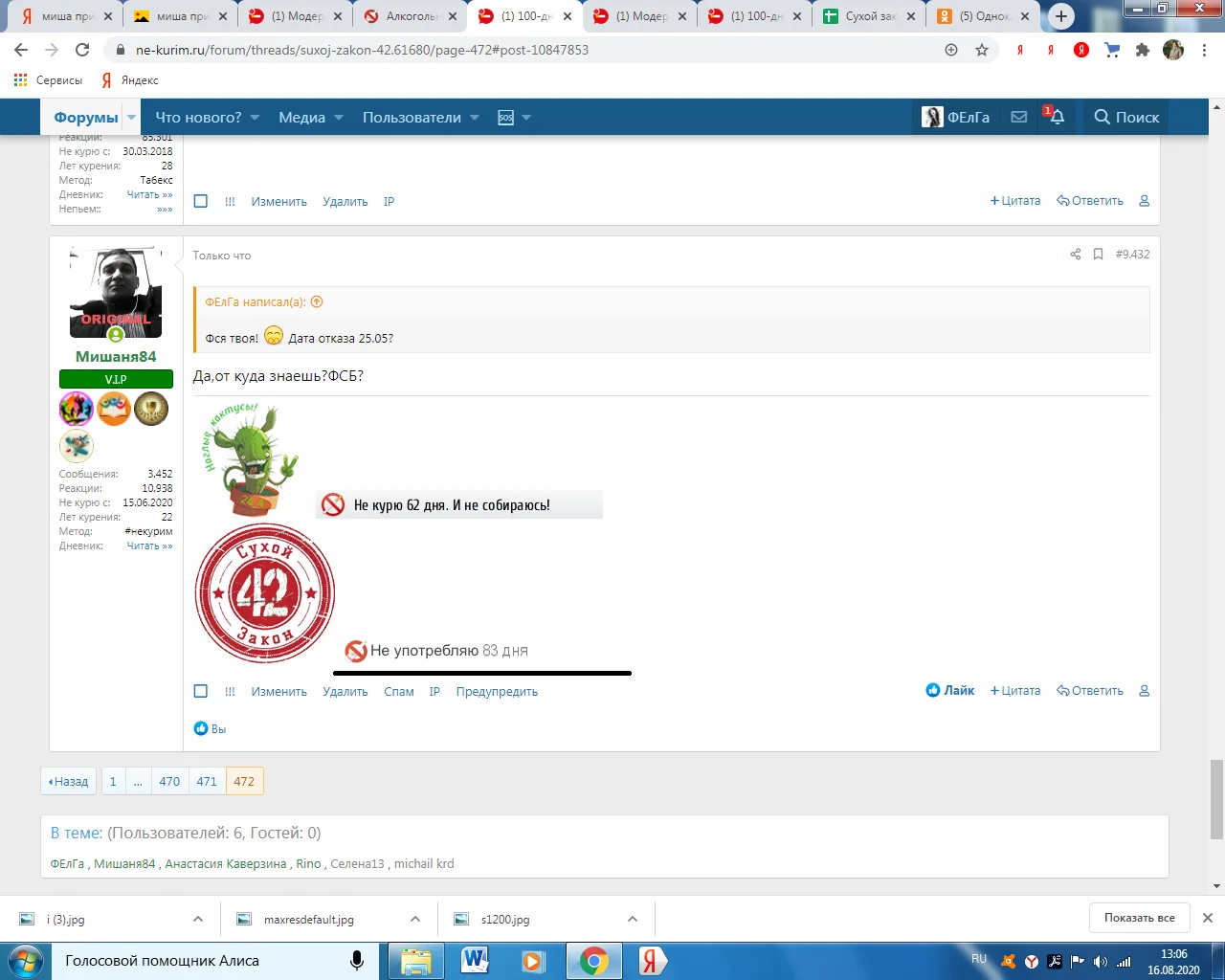This screenshot has width=1225, height=980.
Task: Open Windows Explorer from the taskbar
Action: click(416, 961)
